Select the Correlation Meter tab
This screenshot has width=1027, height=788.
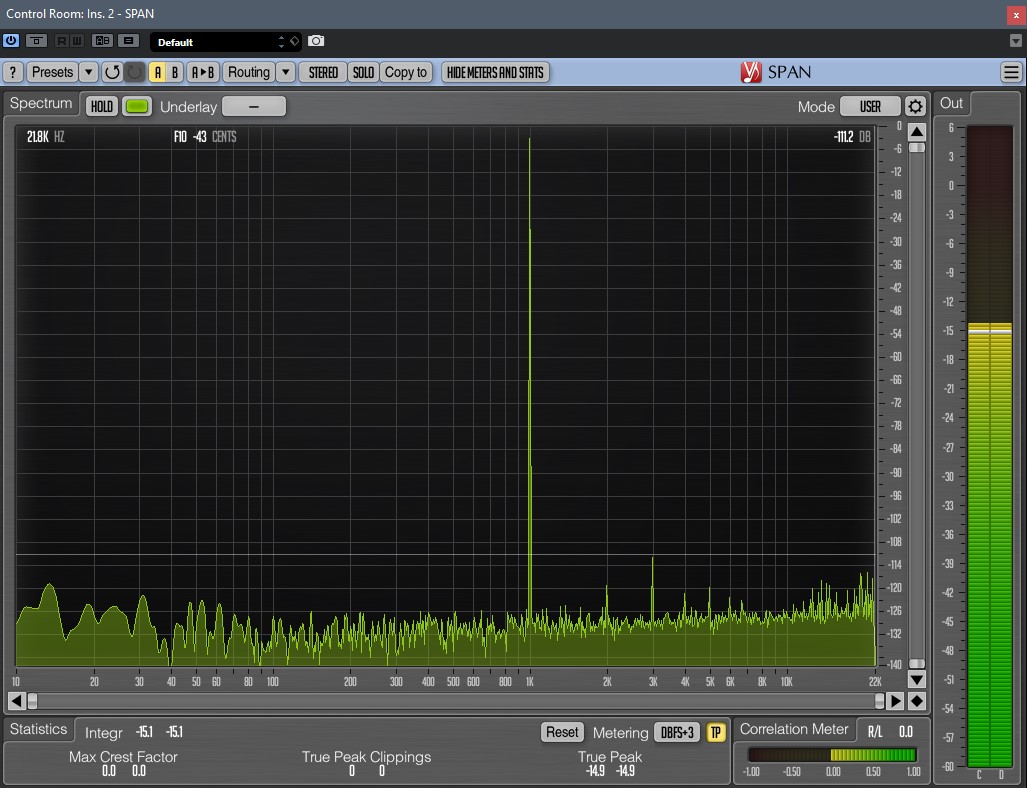794,729
